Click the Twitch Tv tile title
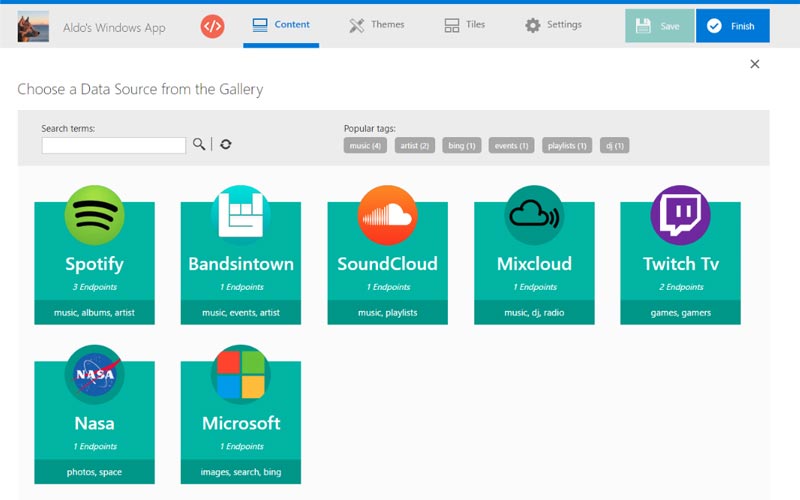800x500 pixels. coord(681,264)
